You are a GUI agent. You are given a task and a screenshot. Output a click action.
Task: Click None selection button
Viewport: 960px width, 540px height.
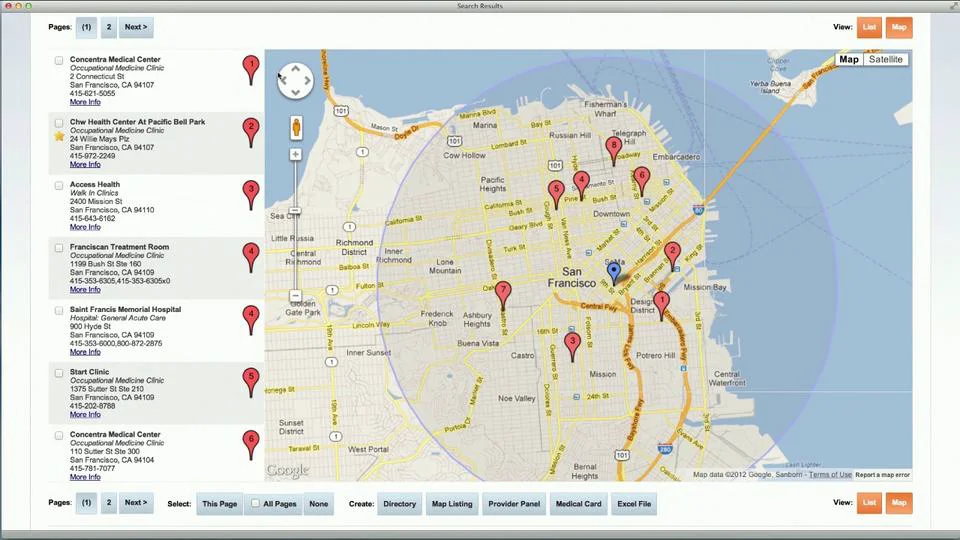tap(318, 504)
